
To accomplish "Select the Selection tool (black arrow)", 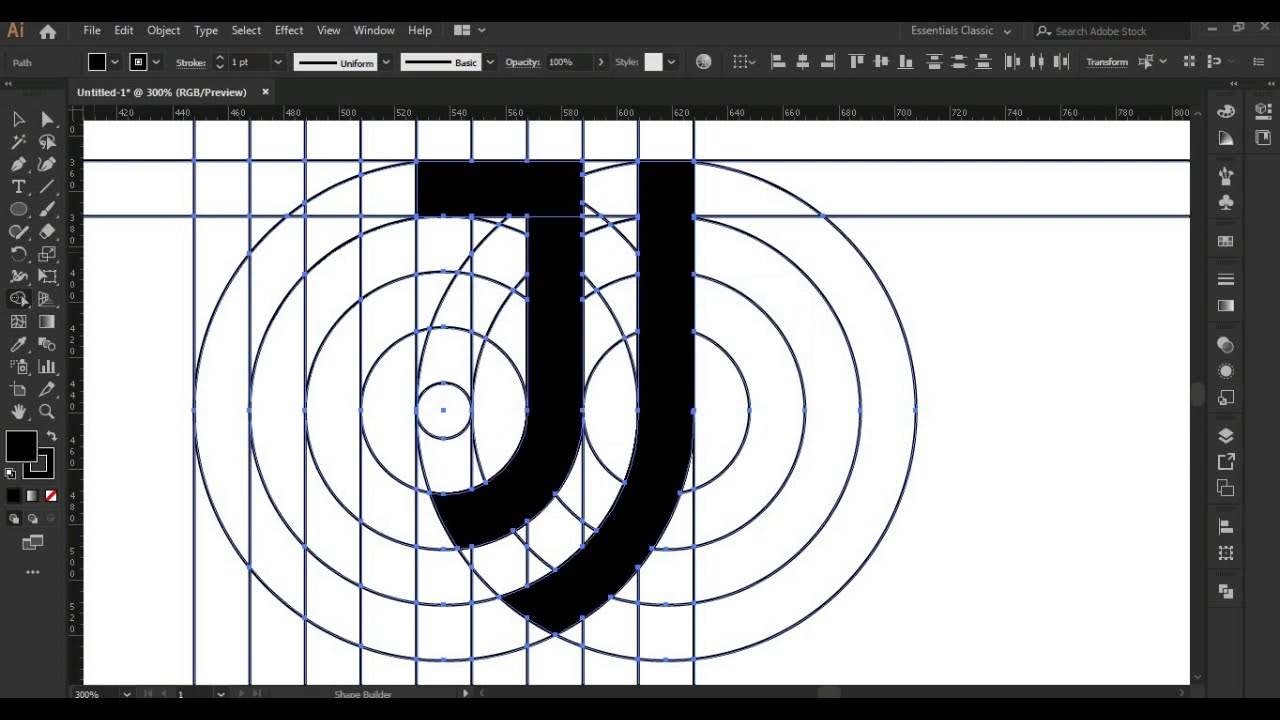I will (18, 119).
